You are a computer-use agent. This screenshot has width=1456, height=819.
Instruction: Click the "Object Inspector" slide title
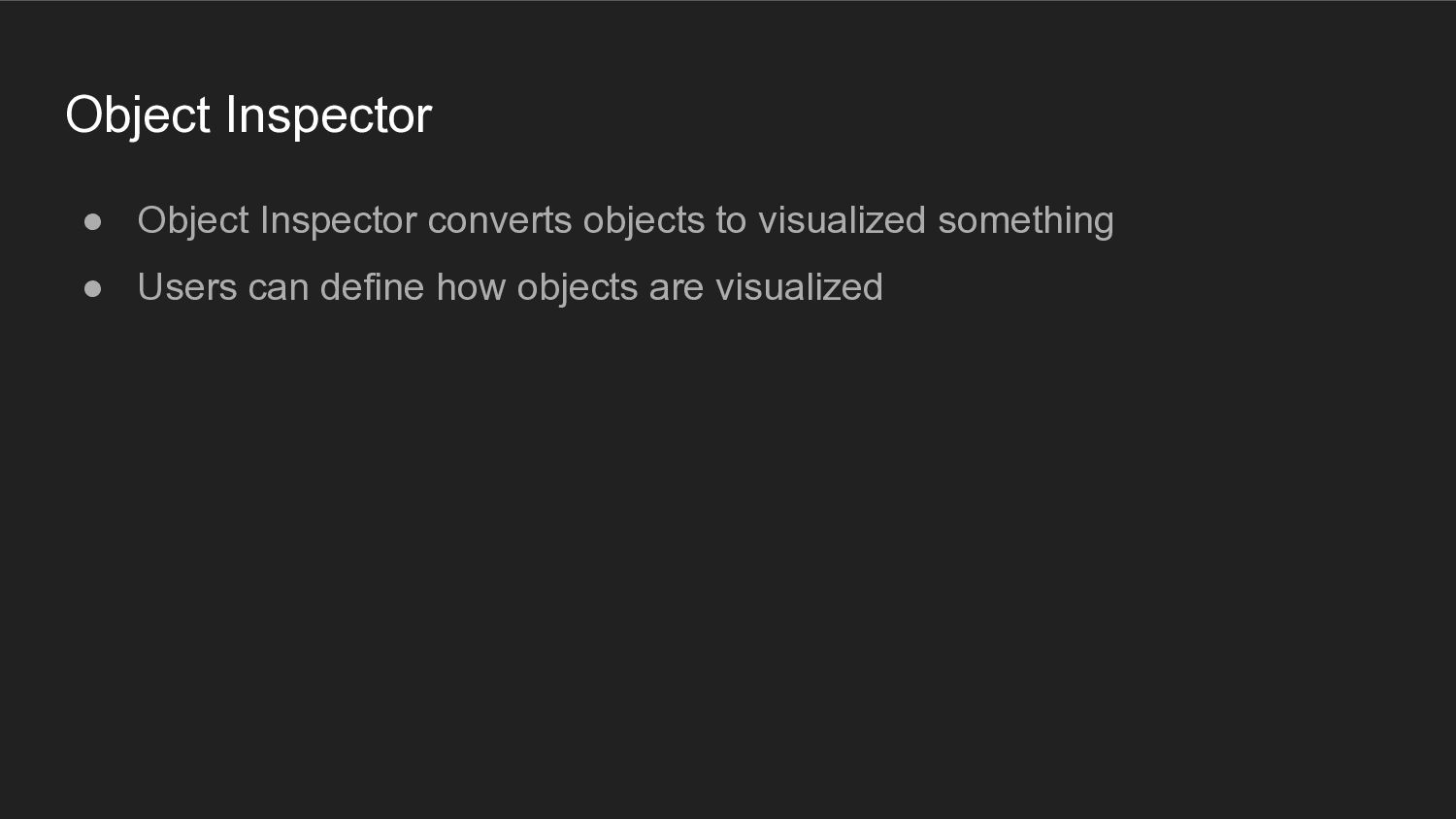248,115
